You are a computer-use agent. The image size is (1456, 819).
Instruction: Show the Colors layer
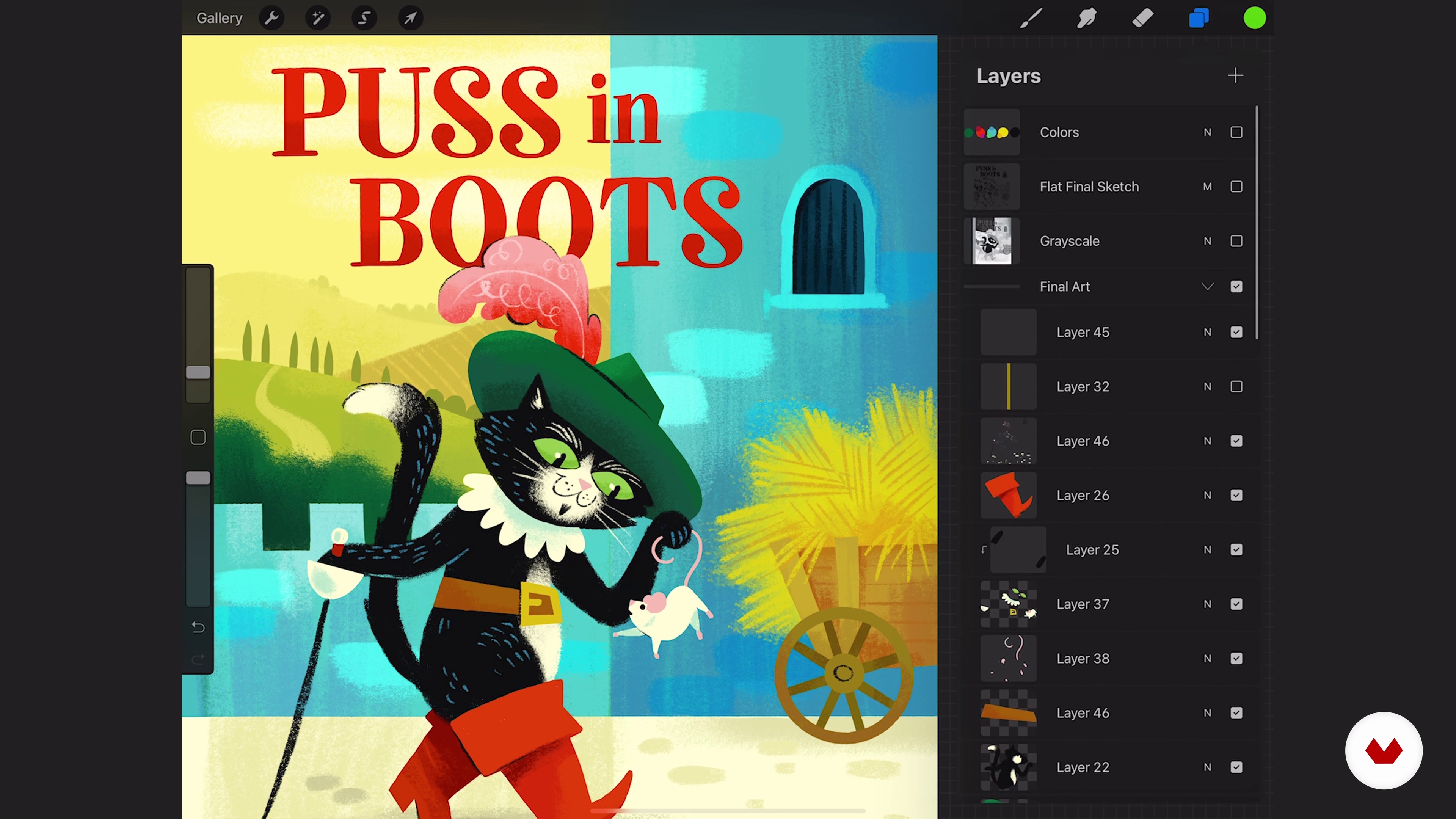coord(1236,132)
